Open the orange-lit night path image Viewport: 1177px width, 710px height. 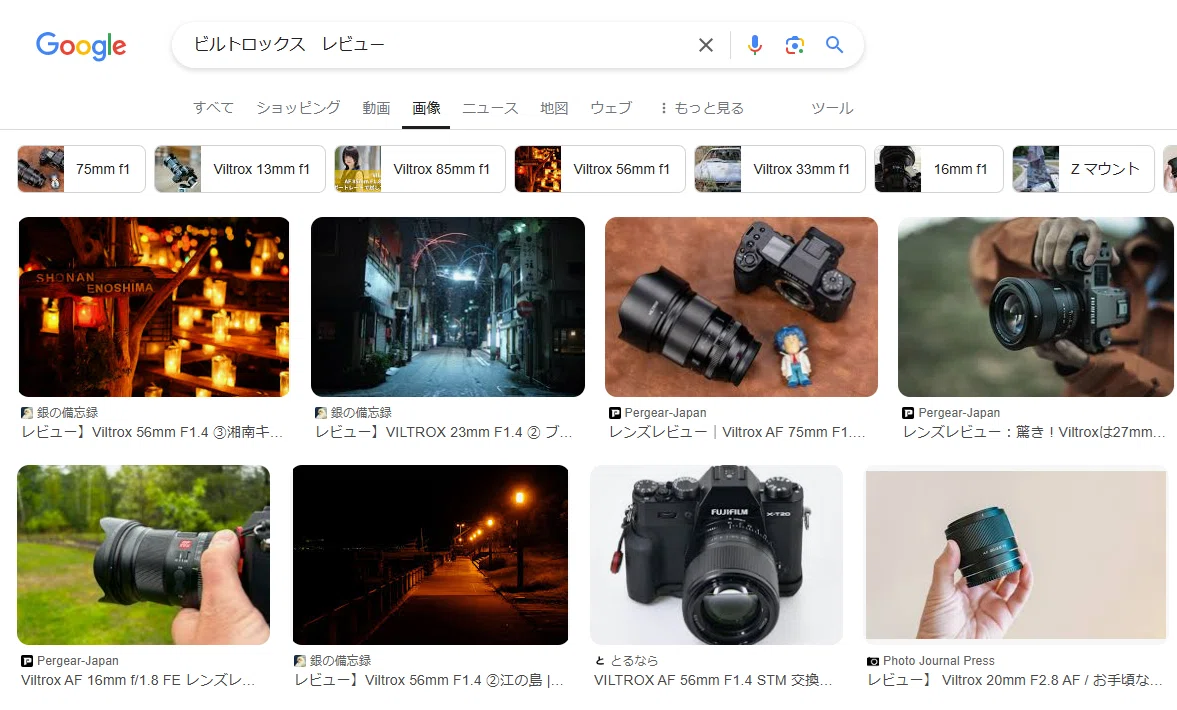[430, 555]
